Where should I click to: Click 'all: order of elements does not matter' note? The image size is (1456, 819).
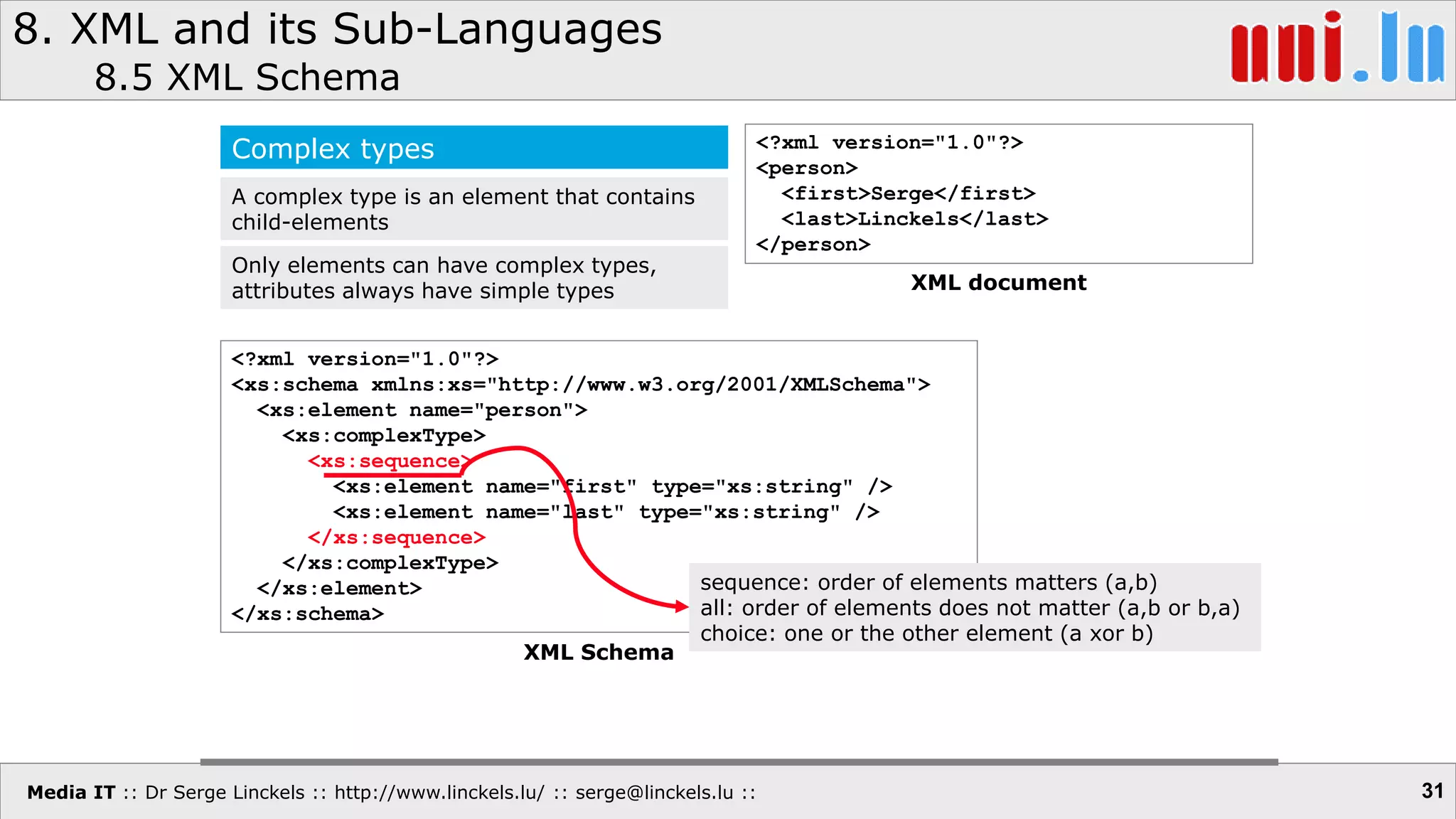point(970,608)
